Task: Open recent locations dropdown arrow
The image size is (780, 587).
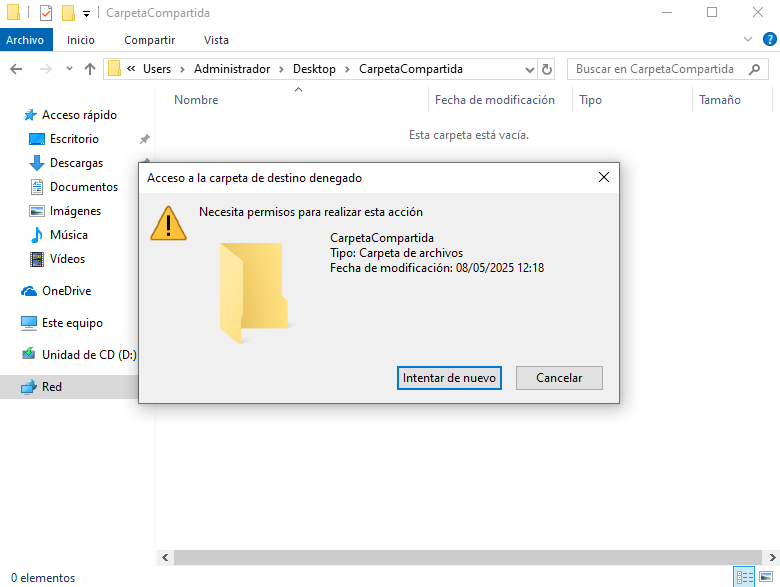Action: 69,69
